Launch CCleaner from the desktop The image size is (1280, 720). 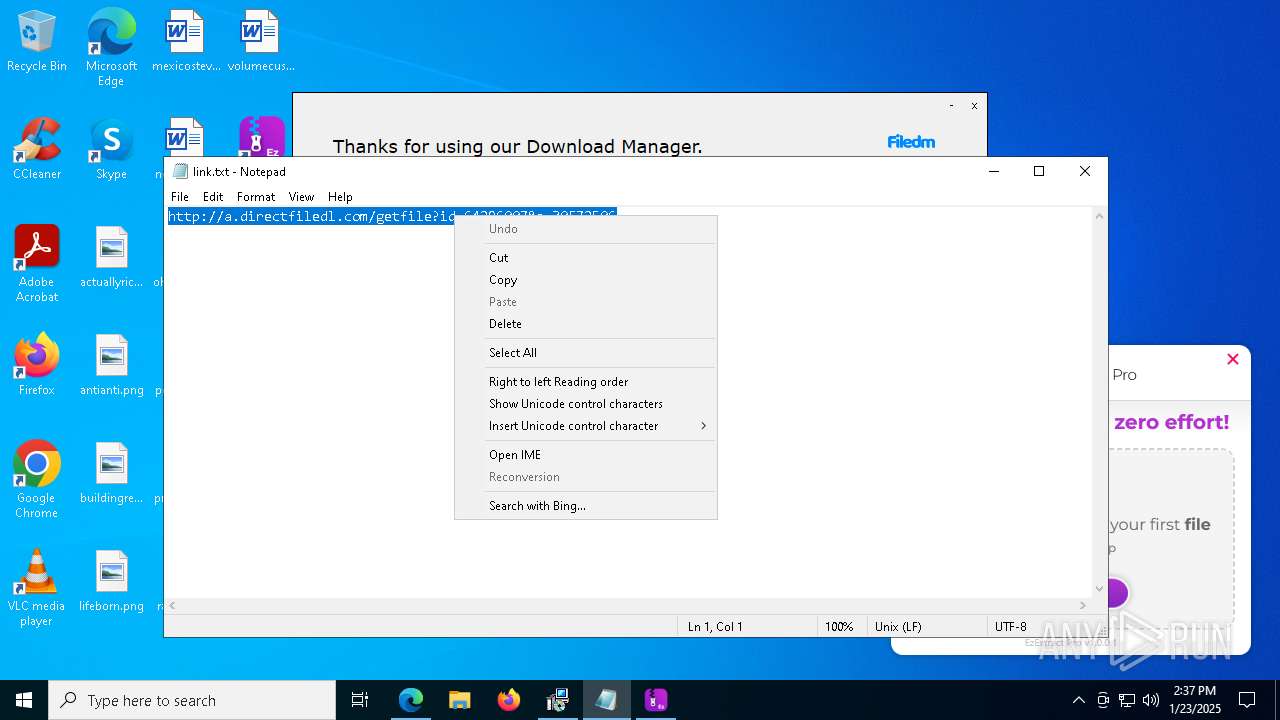37,150
